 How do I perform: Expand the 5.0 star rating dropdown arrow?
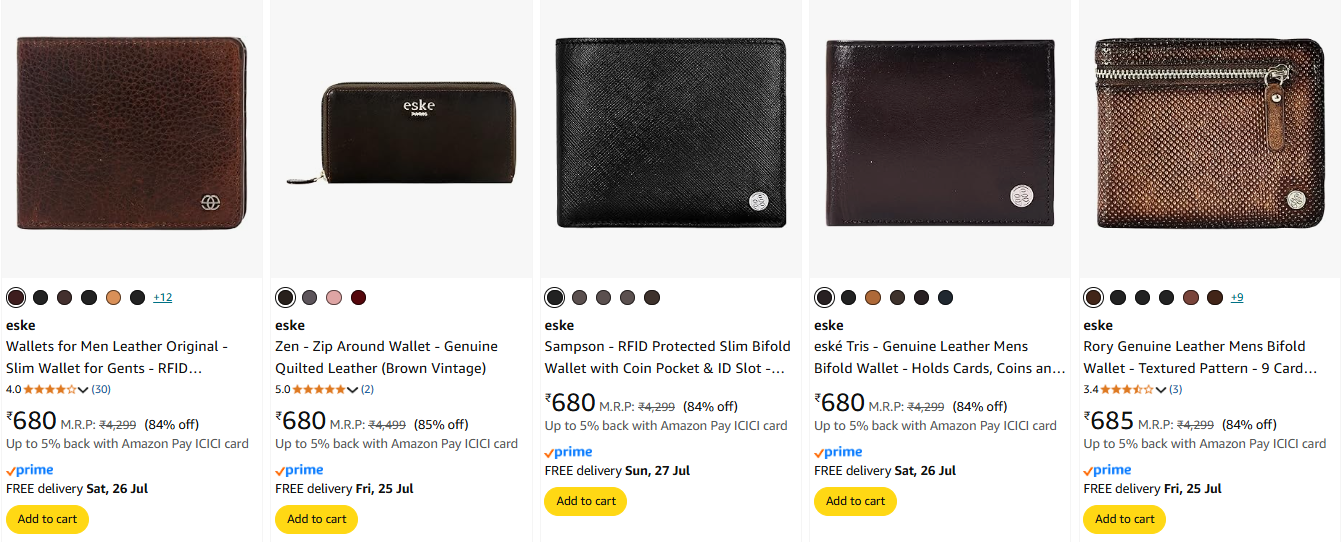pos(352,390)
